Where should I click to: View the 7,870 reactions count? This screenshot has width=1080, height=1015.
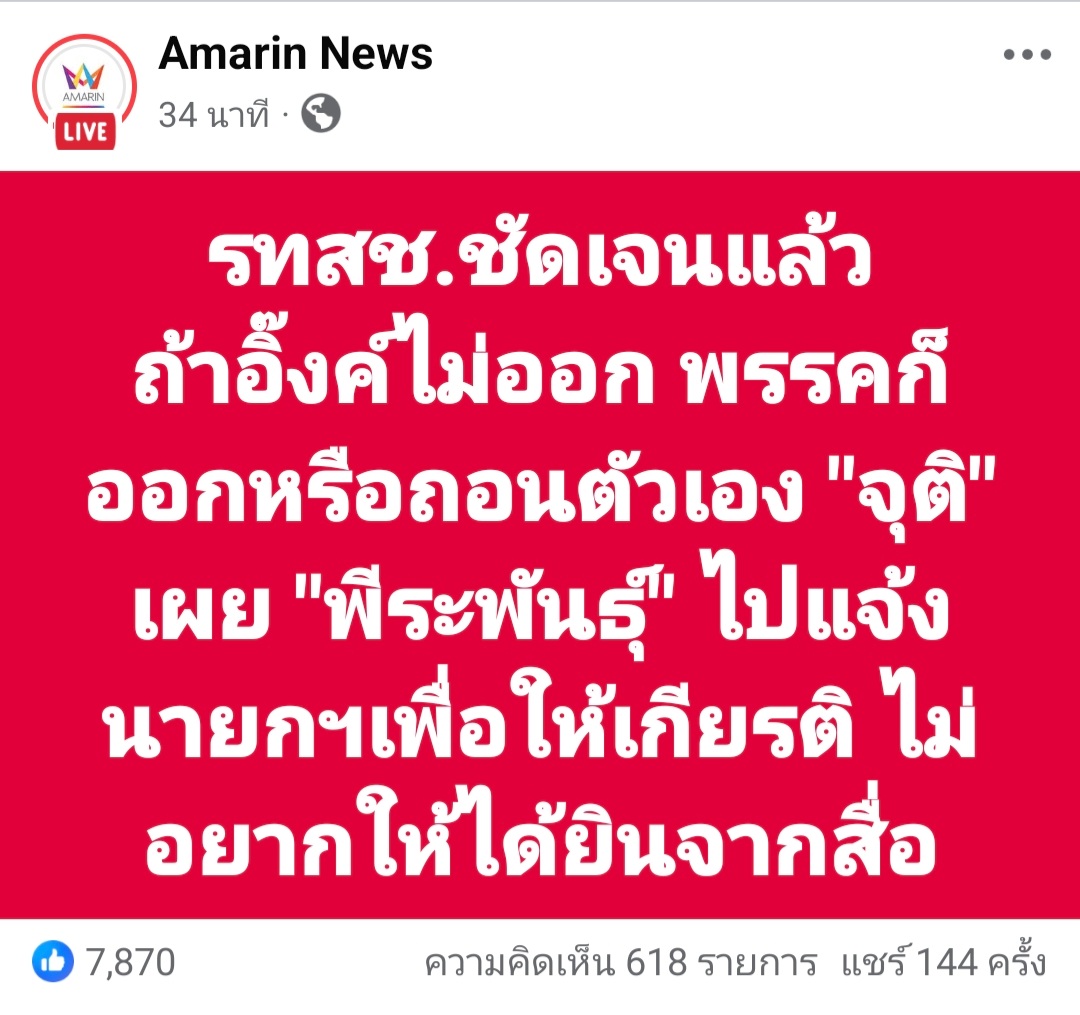click(x=130, y=962)
